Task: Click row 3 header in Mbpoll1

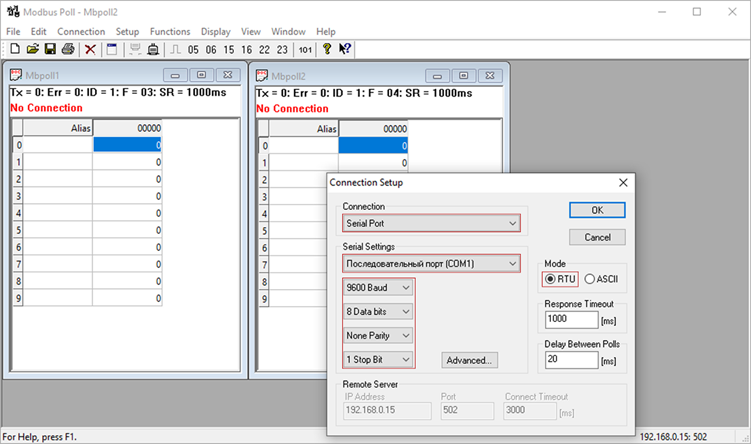Action: pyautogui.click(x=18, y=196)
